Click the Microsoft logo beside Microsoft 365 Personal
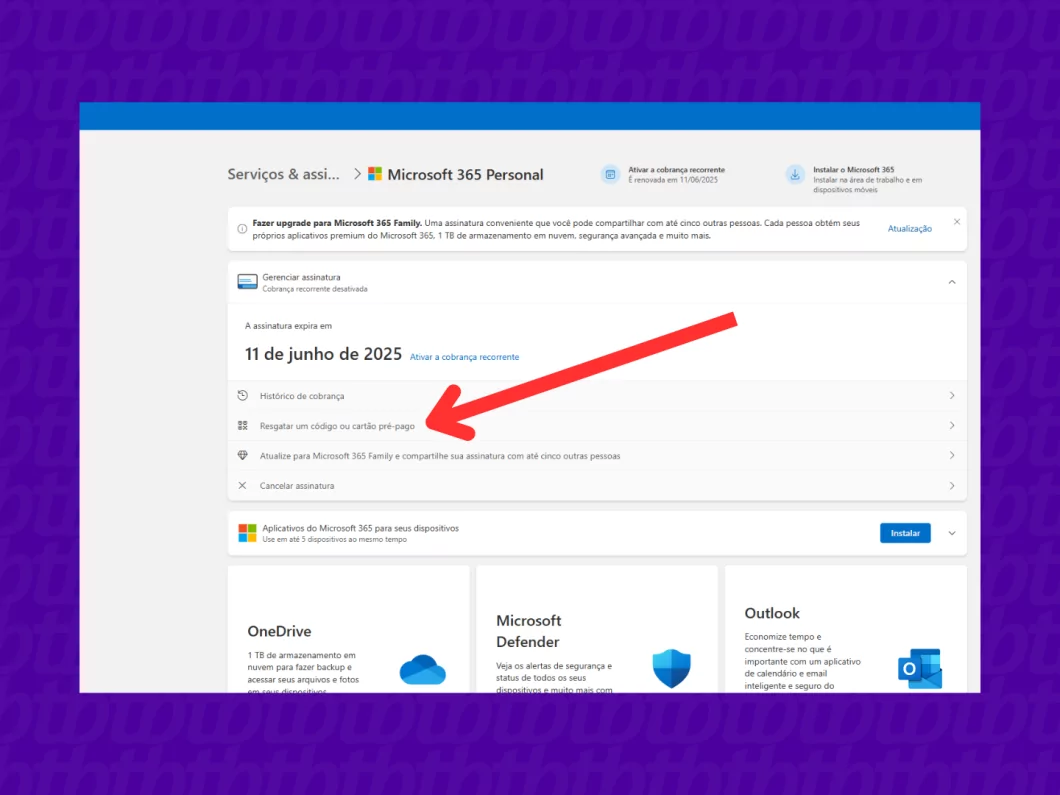 [x=375, y=174]
